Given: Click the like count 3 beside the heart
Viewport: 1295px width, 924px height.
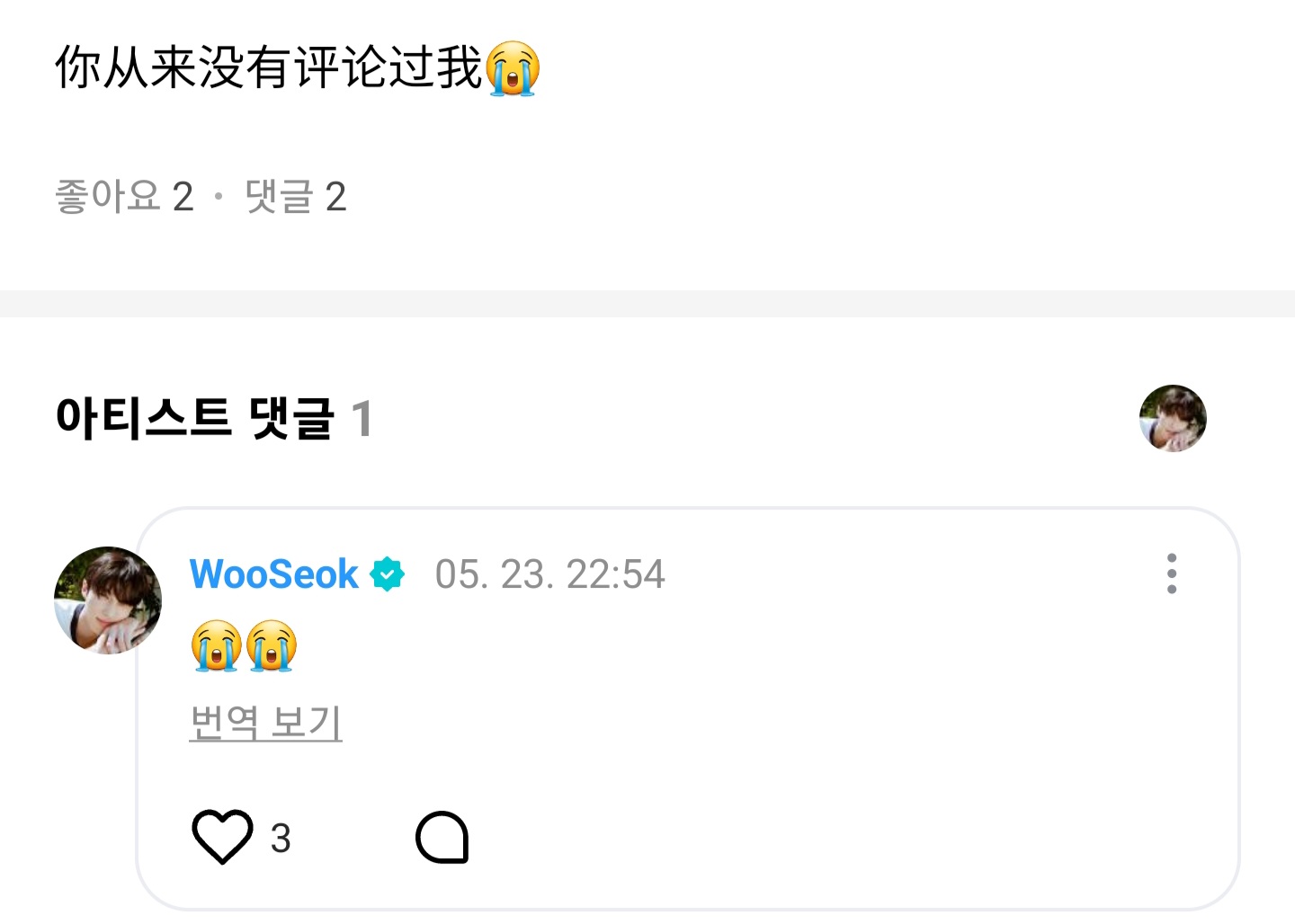Looking at the screenshot, I should (x=281, y=839).
